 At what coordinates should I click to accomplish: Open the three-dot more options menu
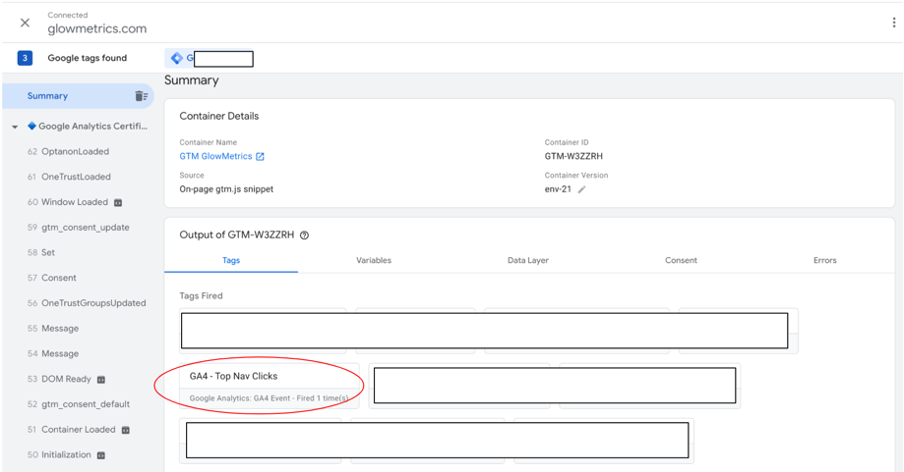click(x=894, y=22)
